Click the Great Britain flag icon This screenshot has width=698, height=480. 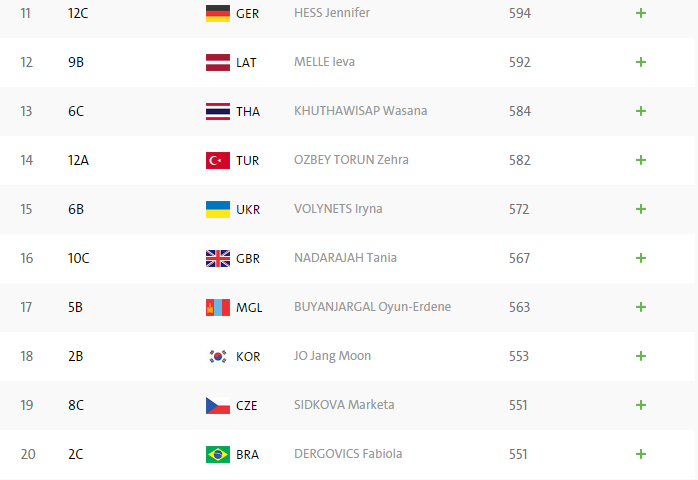click(x=218, y=258)
